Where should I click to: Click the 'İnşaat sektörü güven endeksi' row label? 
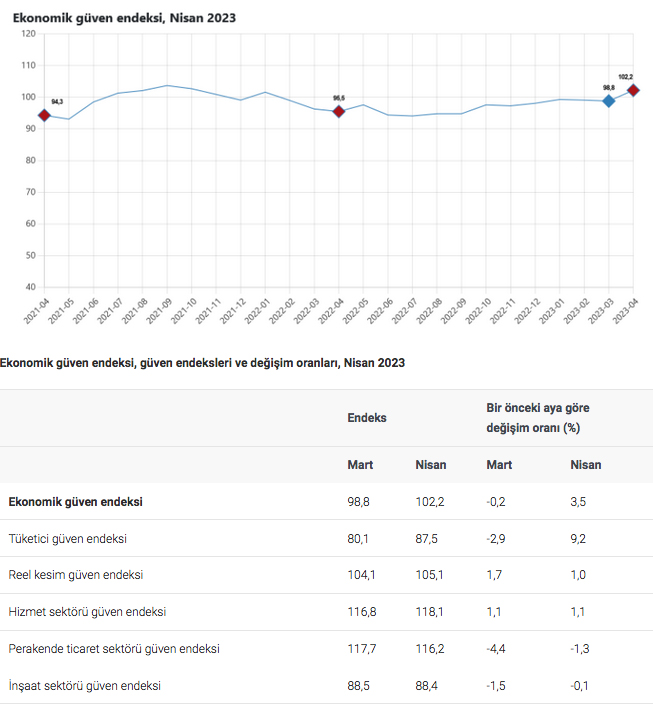pos(84,686)
